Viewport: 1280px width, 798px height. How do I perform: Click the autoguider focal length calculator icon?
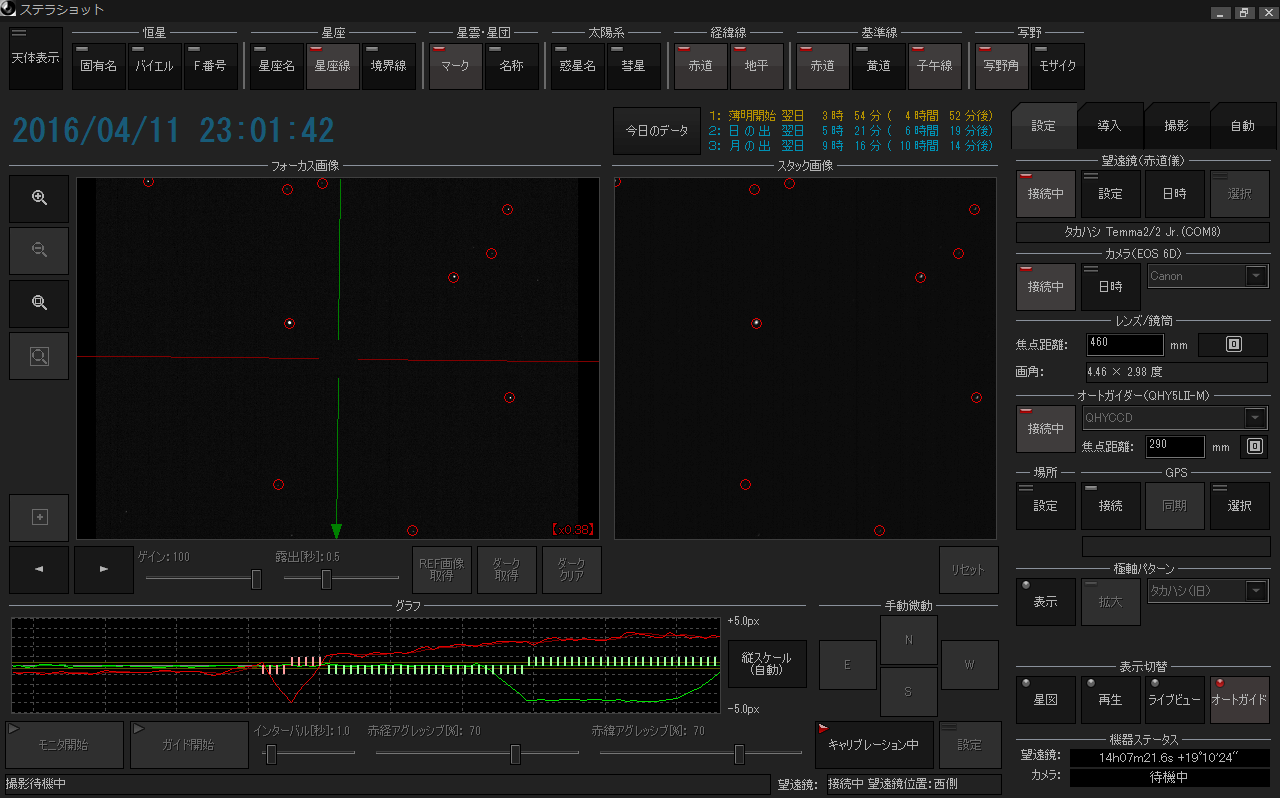coord(1254,446)
